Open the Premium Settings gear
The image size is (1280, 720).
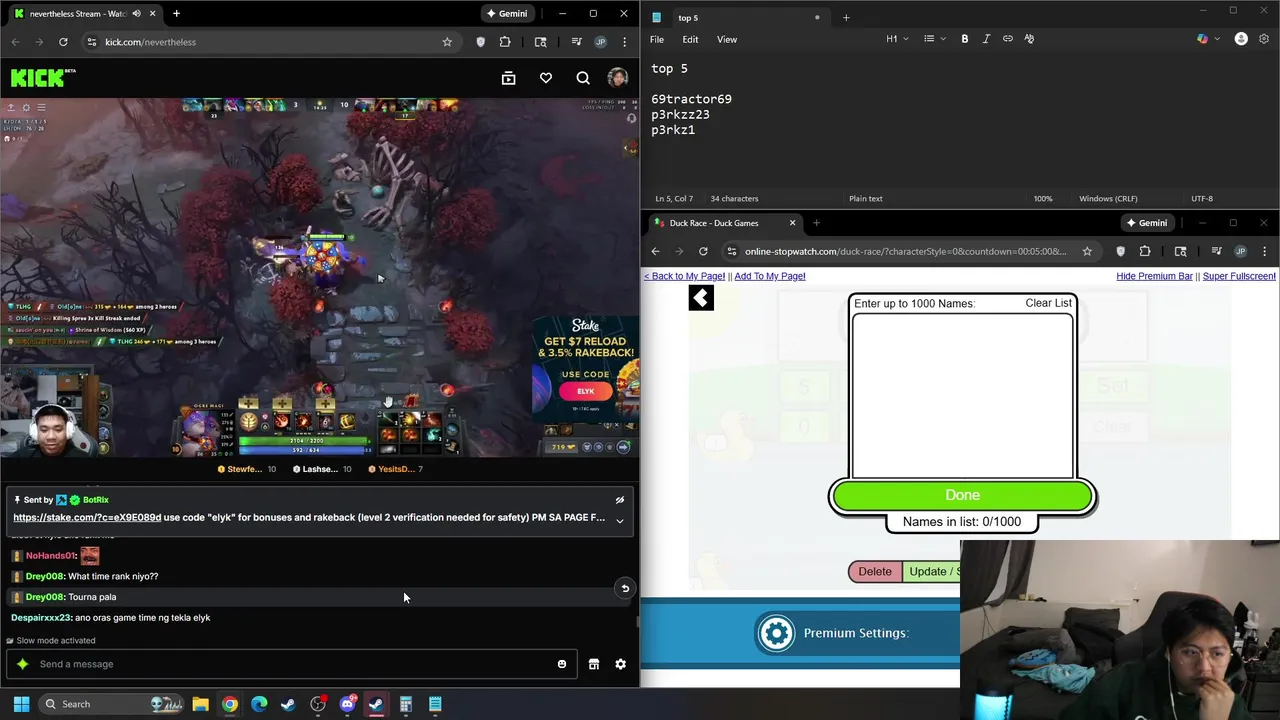[x=776, y=633]
